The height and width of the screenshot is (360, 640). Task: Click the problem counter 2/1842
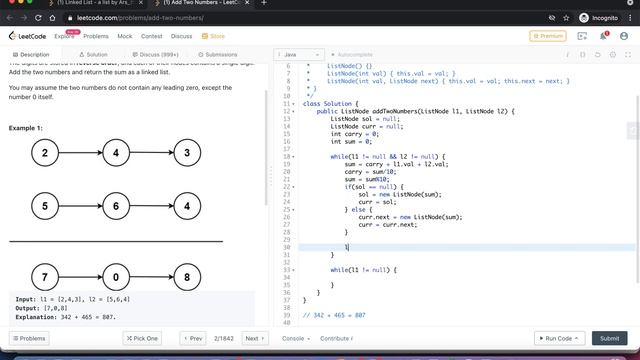224,338
